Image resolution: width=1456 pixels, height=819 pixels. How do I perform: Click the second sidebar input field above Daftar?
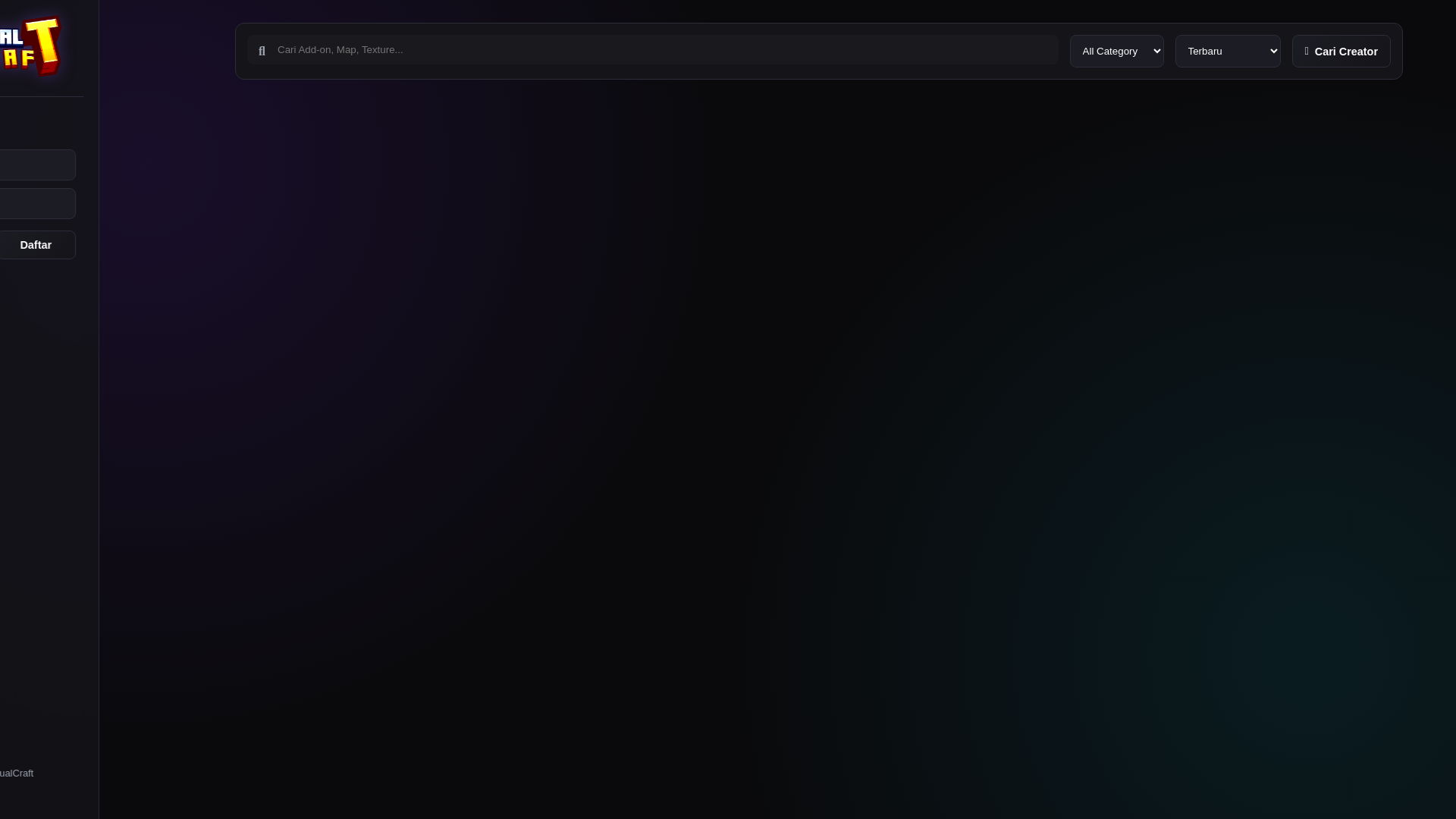coord(36,204)
